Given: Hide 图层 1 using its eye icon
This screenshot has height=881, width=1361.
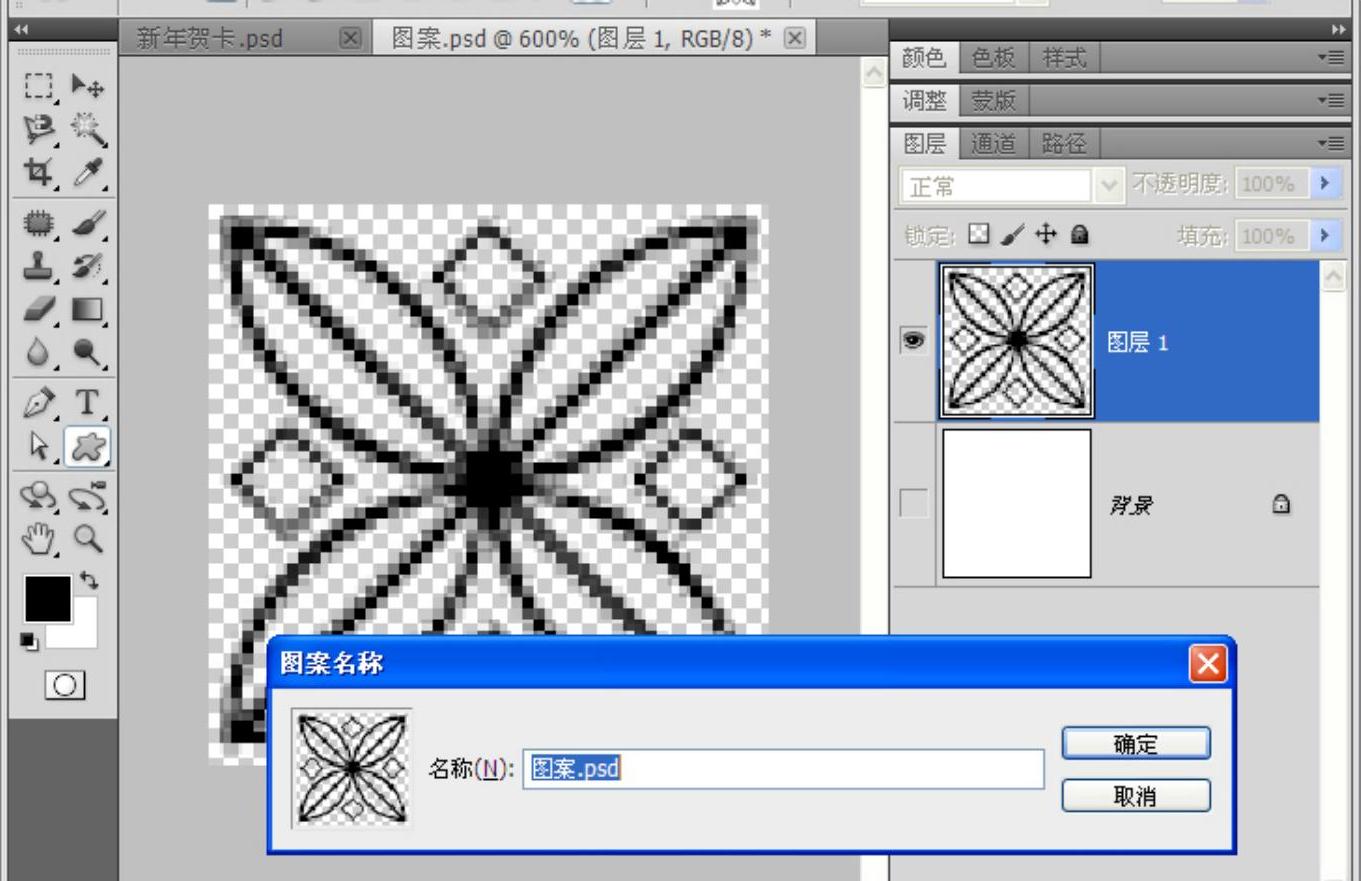Looking at the screenshot, I should coord(913,341).
